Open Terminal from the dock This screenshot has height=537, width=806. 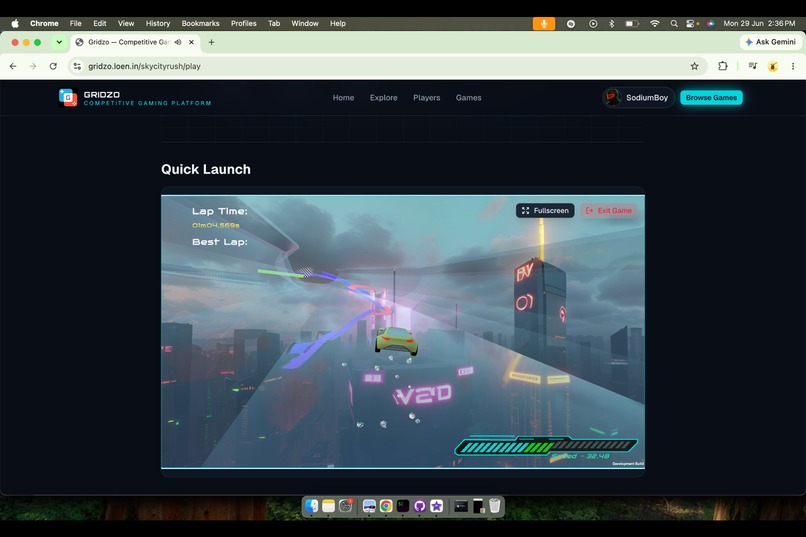pos(402,506)
